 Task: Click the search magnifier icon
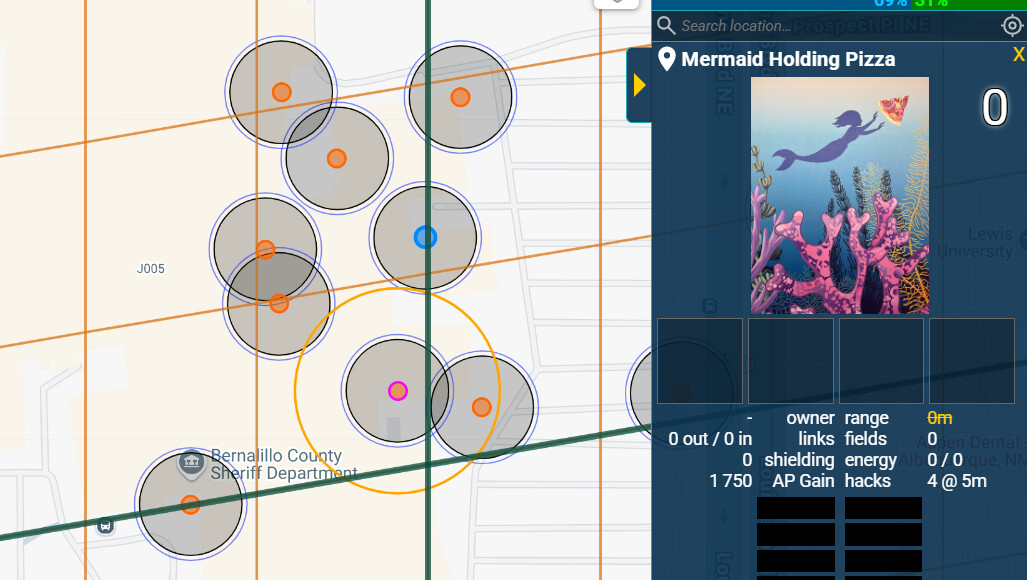(x=666, y=26)
